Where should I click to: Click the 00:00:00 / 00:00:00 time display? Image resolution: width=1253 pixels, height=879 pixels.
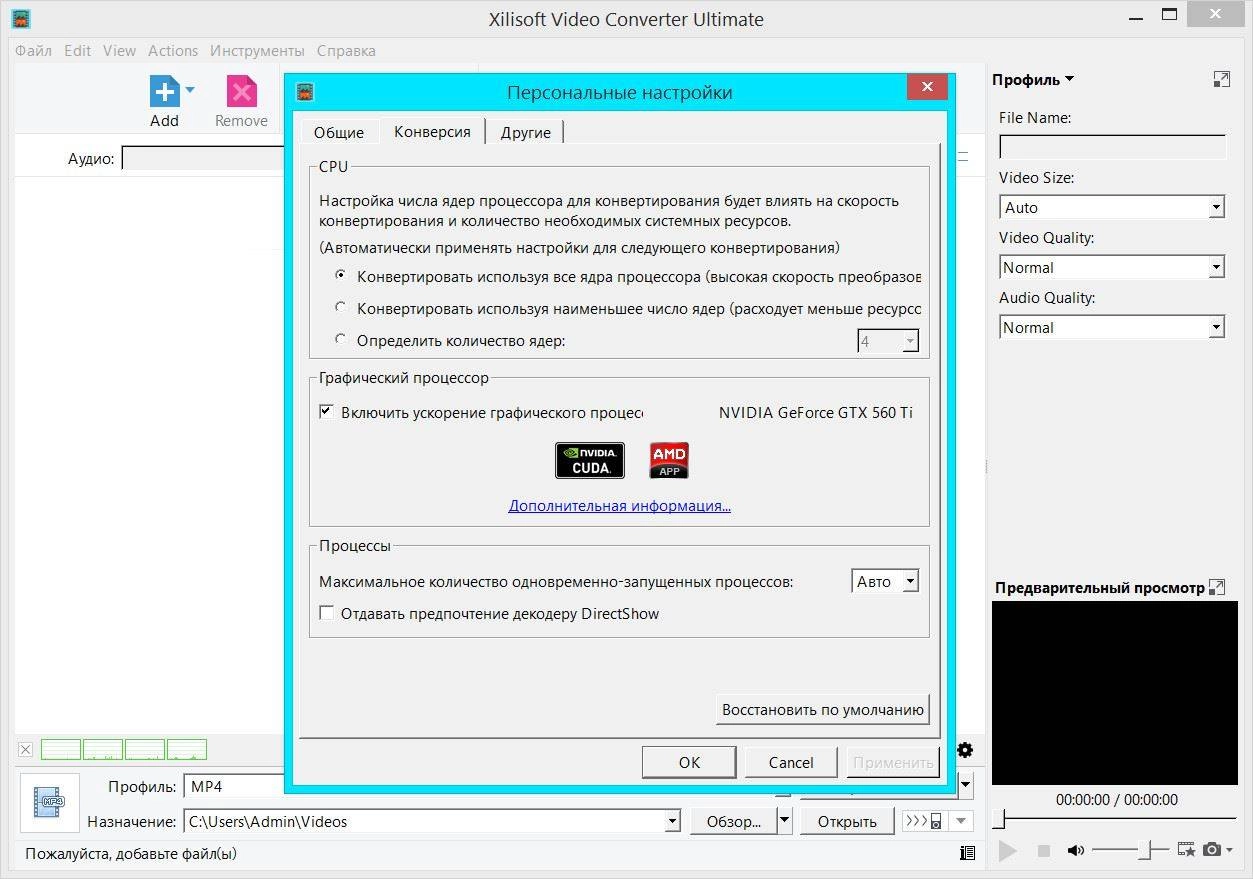[x=1116, y=799]
